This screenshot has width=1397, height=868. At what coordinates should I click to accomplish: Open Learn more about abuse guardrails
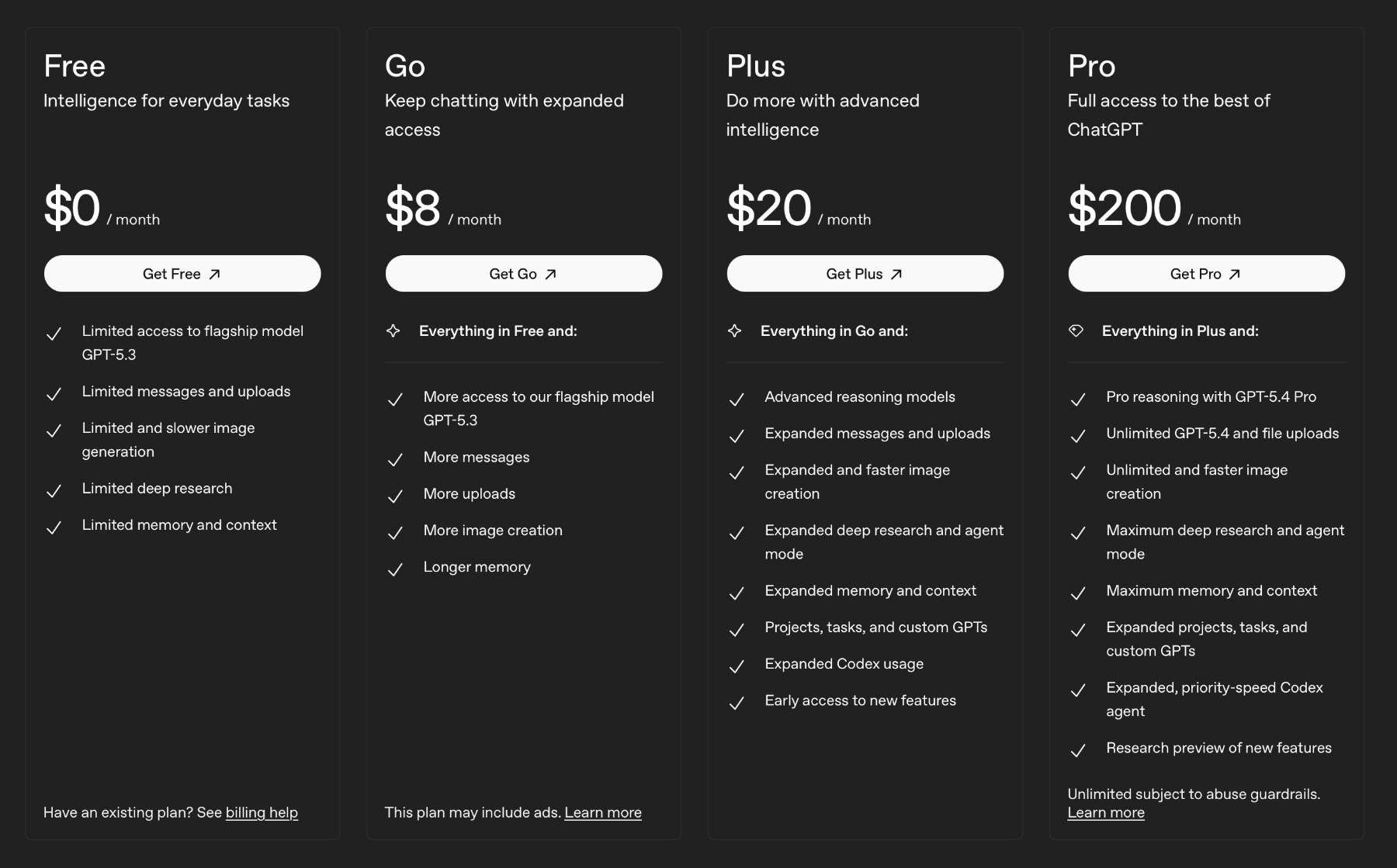click(1106, 812)
